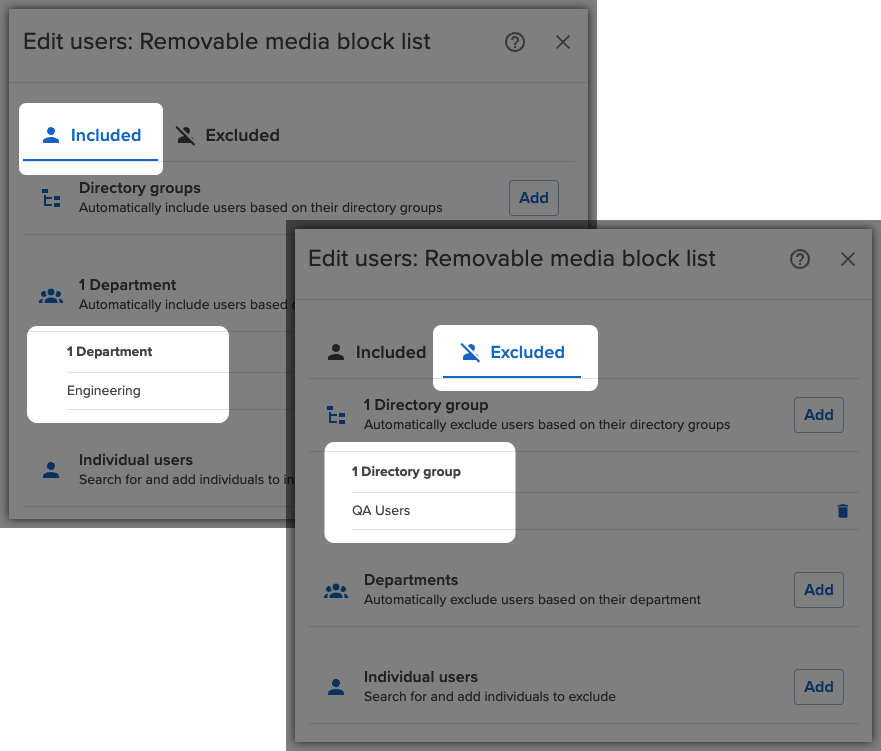Click the Departments group icon in Excluded tab
Screen dimensions: 881x751
point(336,590)
